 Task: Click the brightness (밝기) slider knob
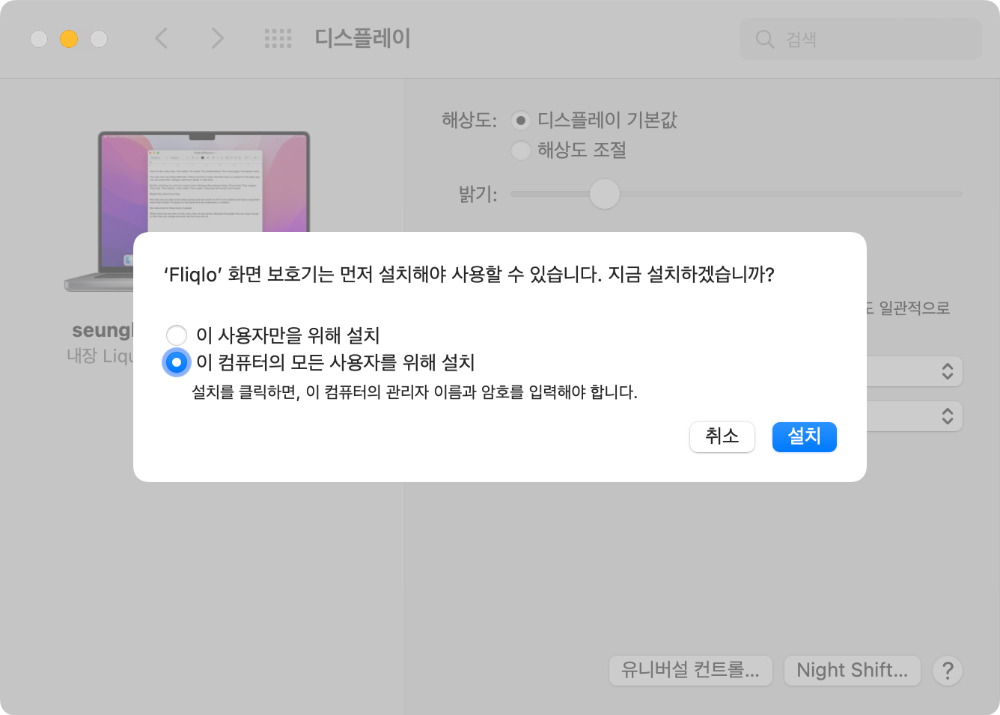(x=604, y=194)
